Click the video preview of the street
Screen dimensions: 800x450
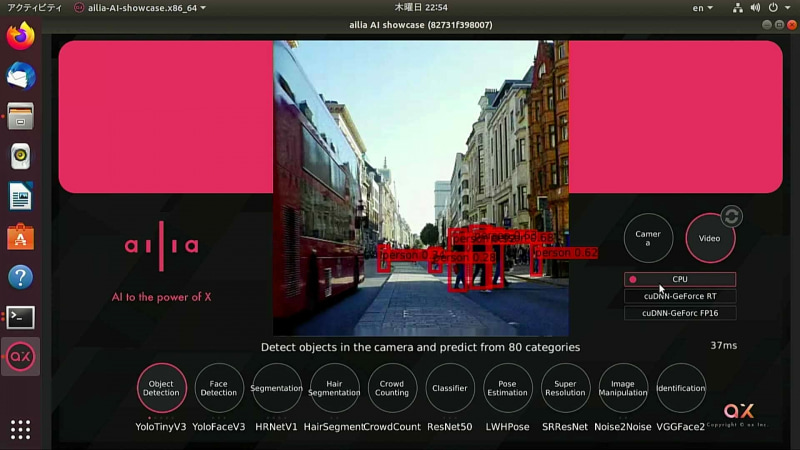pos(421,188)
